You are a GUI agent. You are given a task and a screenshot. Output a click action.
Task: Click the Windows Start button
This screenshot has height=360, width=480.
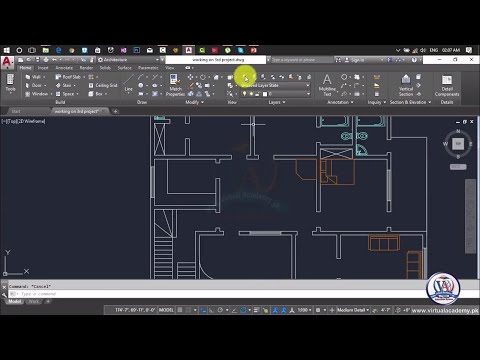pos(7,50)
